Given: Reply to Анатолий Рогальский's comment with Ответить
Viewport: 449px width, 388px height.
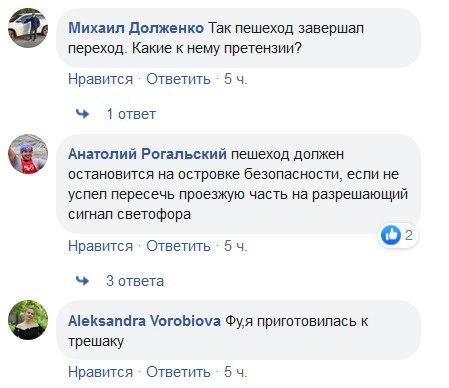Looking at the screenshot, I should click(178, 246).
